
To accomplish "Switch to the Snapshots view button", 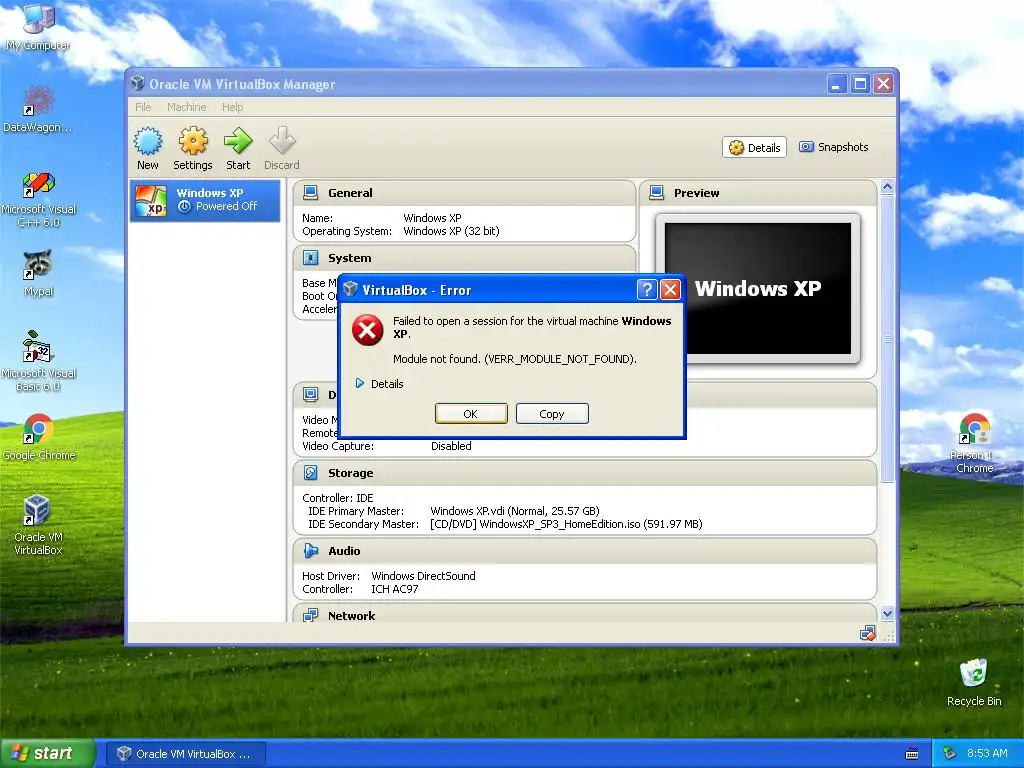I will click(x=834, y=147).
